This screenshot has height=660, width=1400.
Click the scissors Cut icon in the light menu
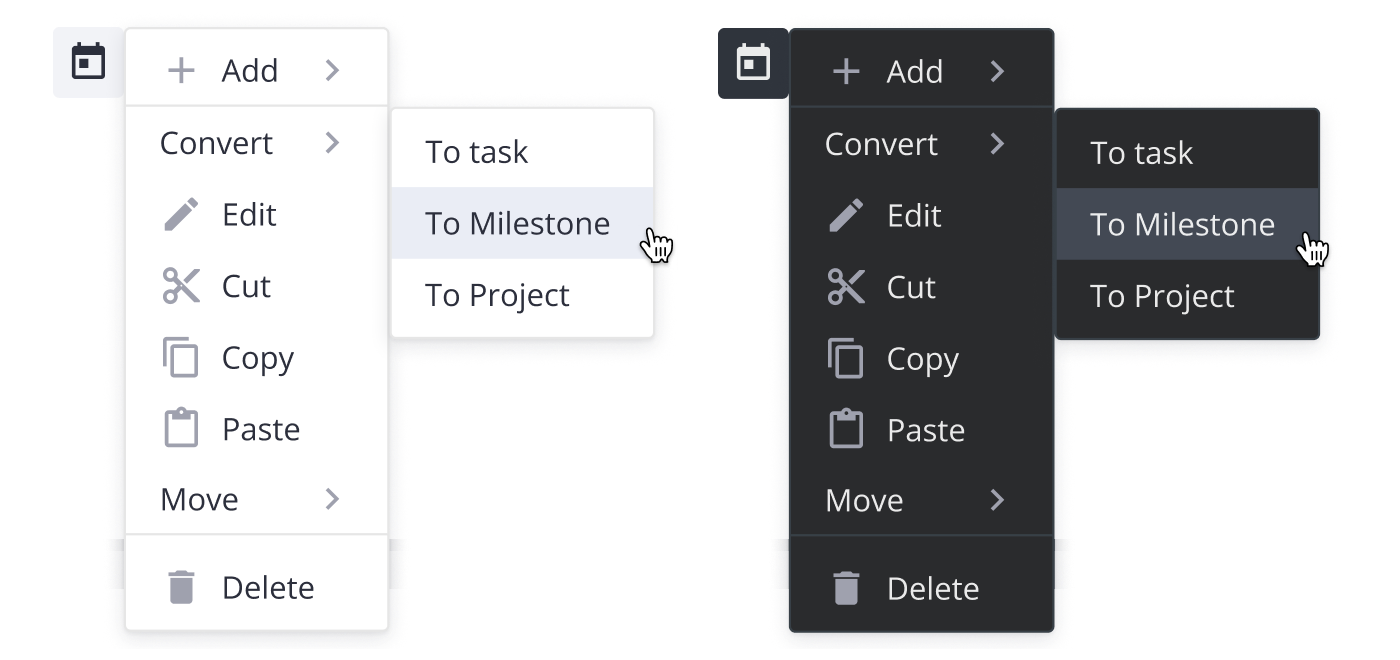point(181,286)
